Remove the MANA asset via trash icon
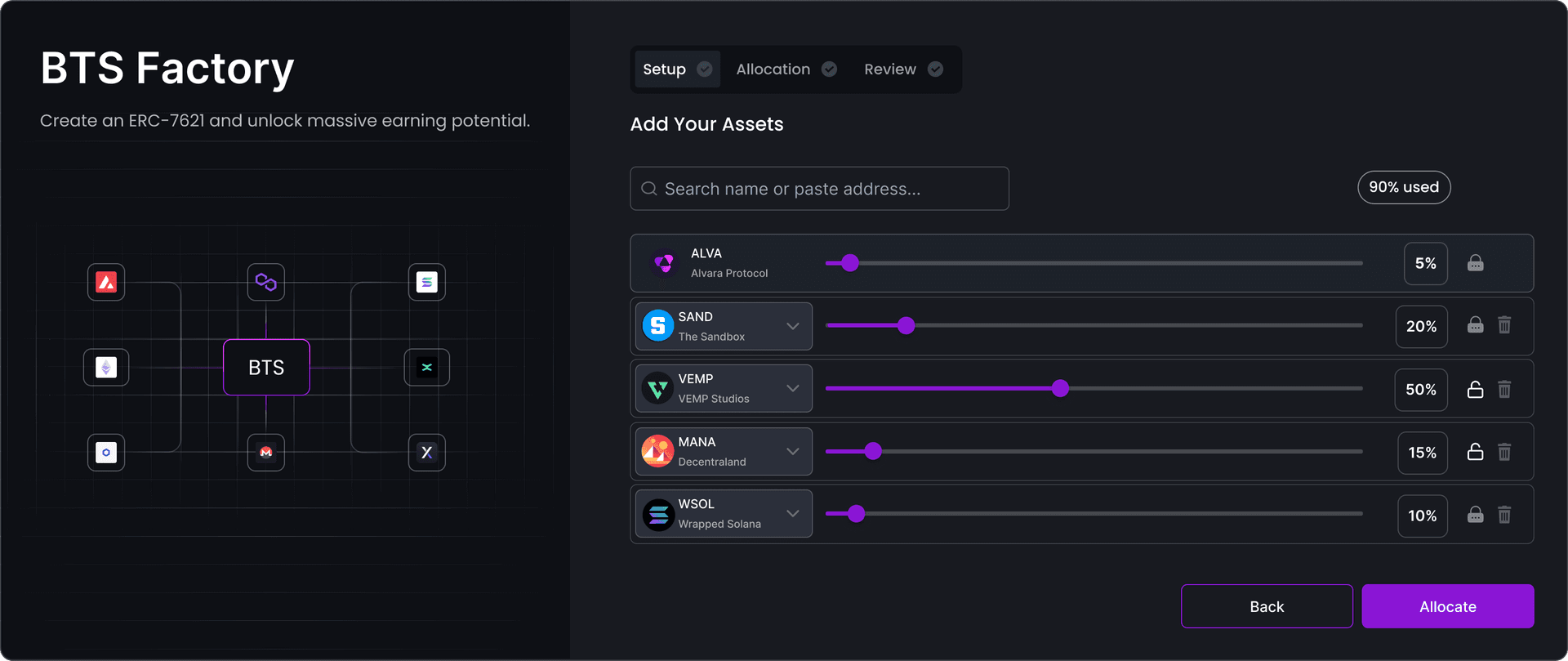The width and height of the screenshot is (1568, 661). click(x=1504, y=452)
